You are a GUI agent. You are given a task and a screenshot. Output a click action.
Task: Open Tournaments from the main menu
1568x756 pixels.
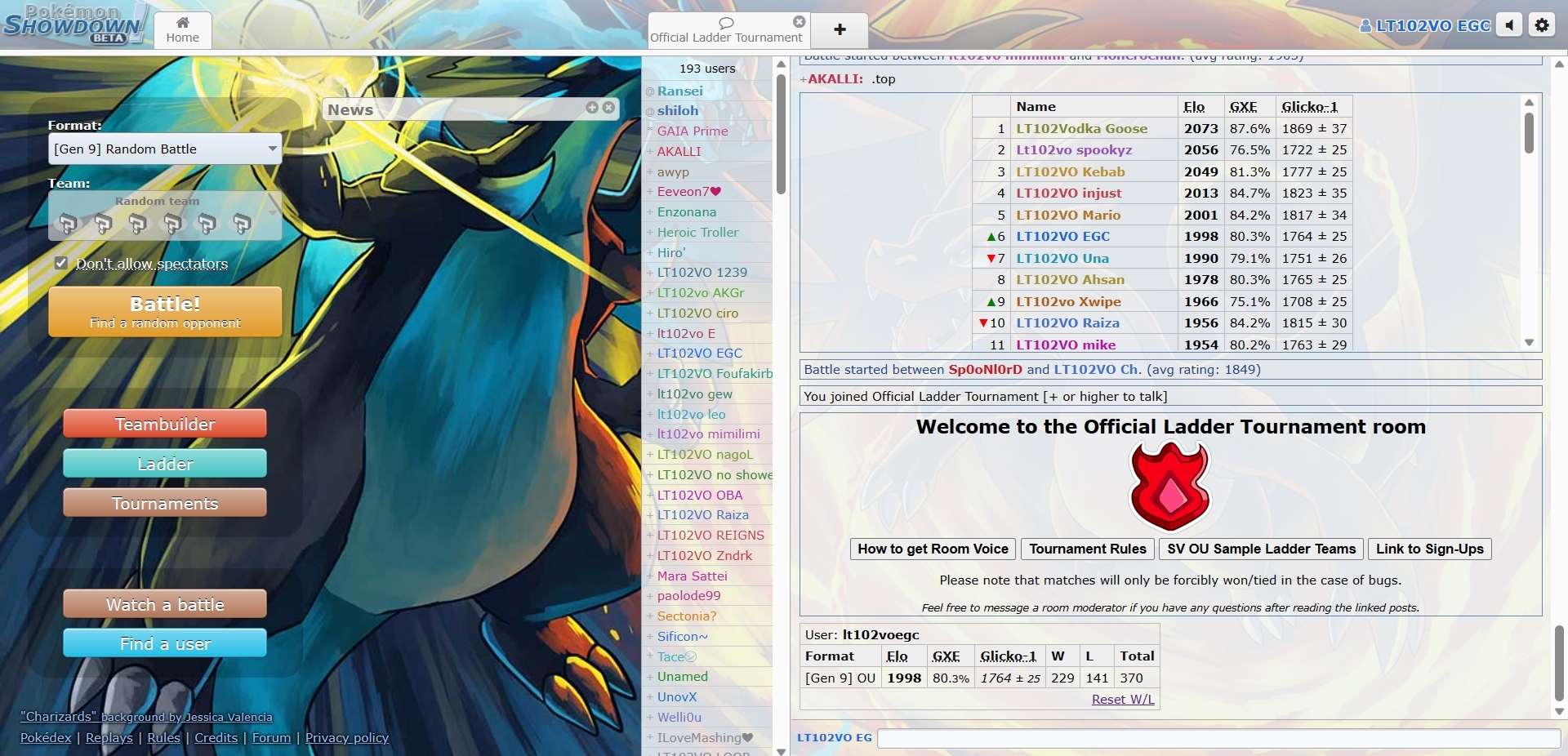(x=165, y=503)
